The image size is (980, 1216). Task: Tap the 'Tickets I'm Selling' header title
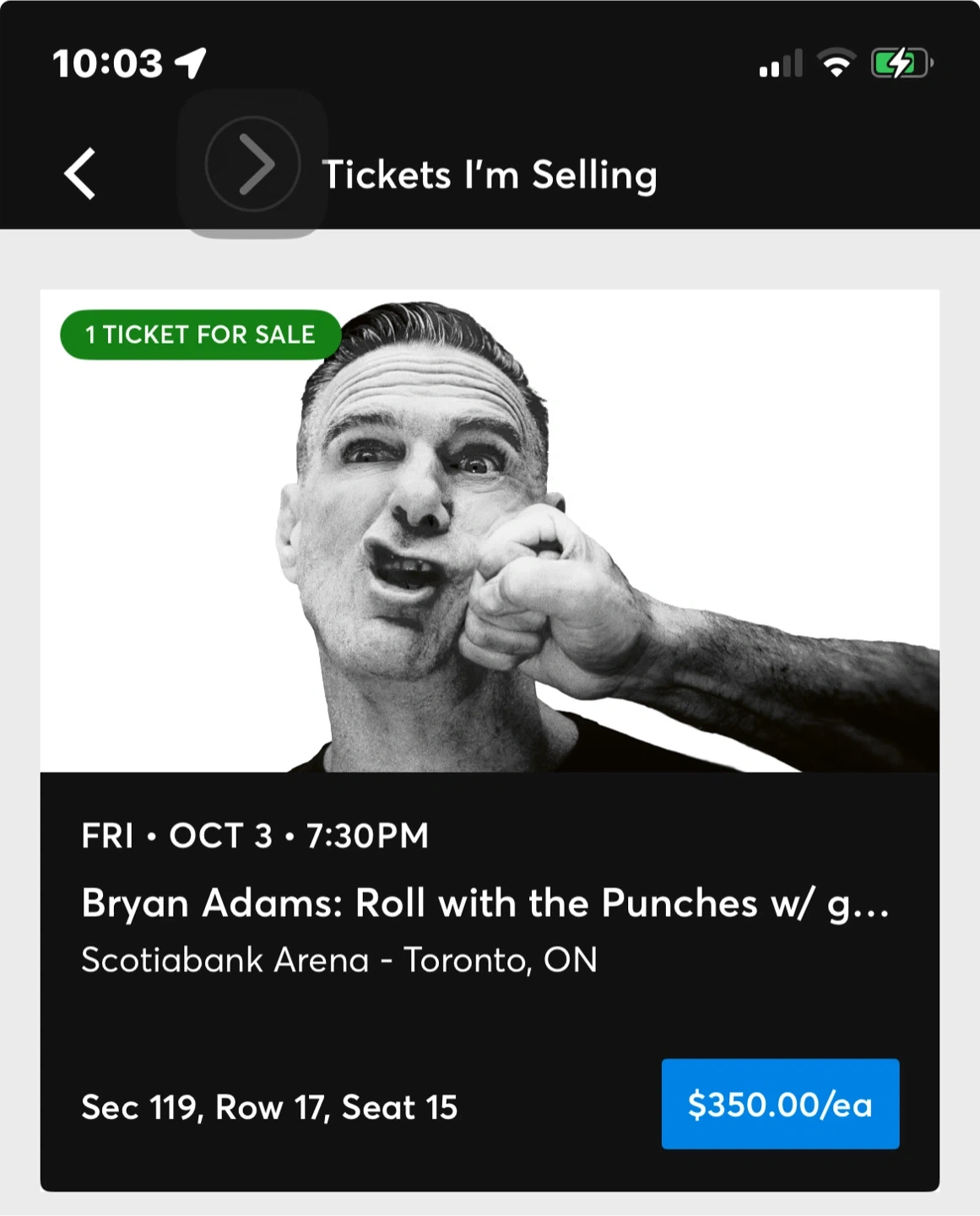490,175
